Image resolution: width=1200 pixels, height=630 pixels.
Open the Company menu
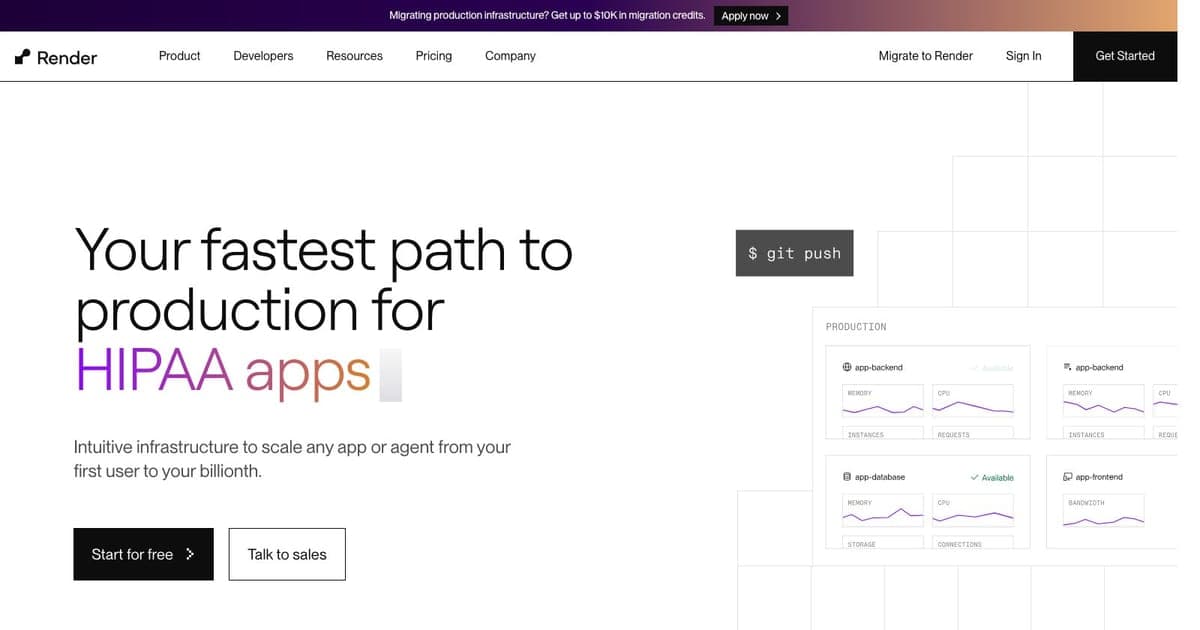tap(510, 56)
